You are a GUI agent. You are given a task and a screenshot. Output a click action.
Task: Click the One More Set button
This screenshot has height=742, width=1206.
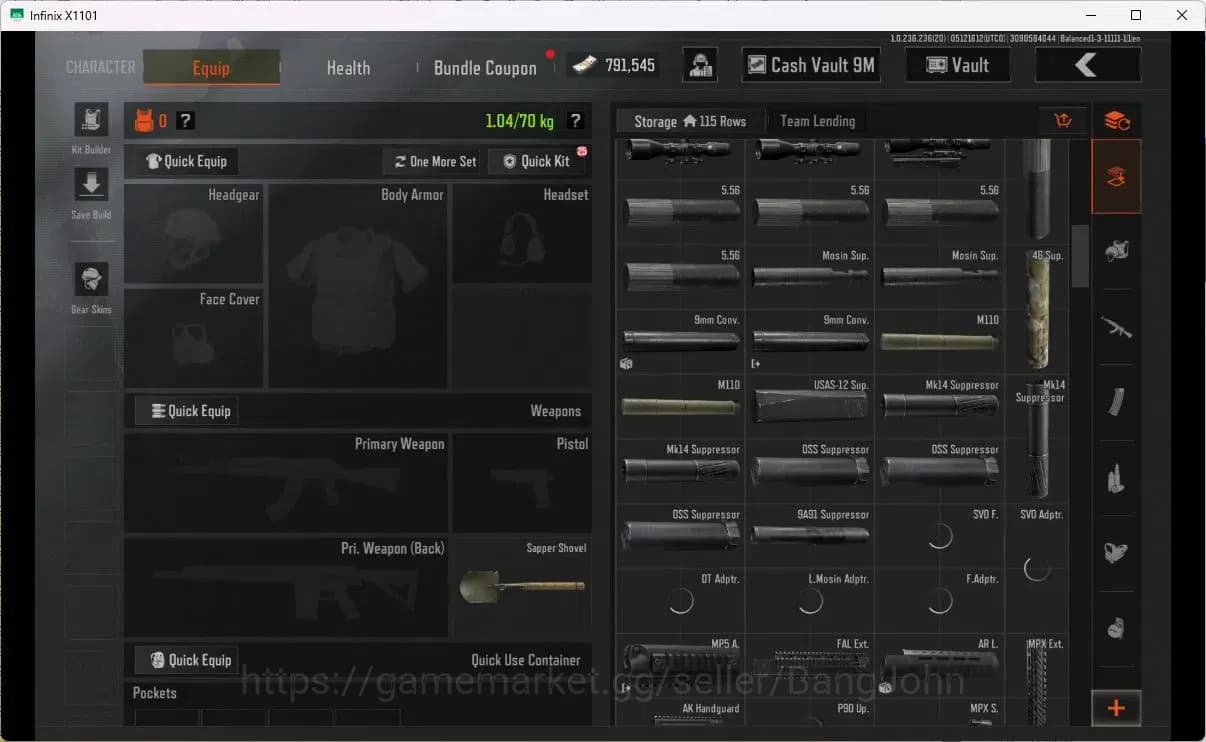tap(435, 161)
